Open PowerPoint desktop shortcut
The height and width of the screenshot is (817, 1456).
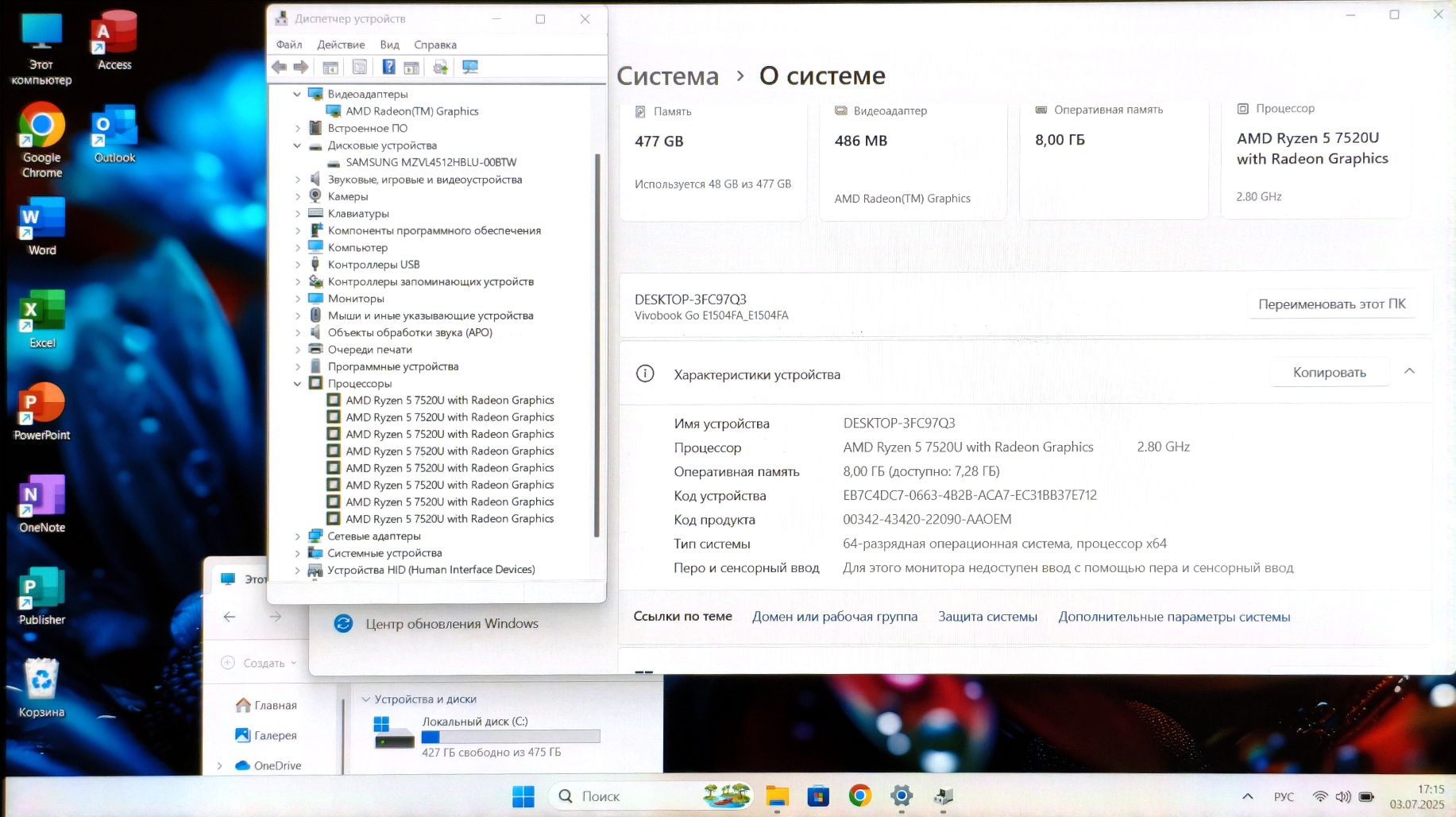[42, 412]
